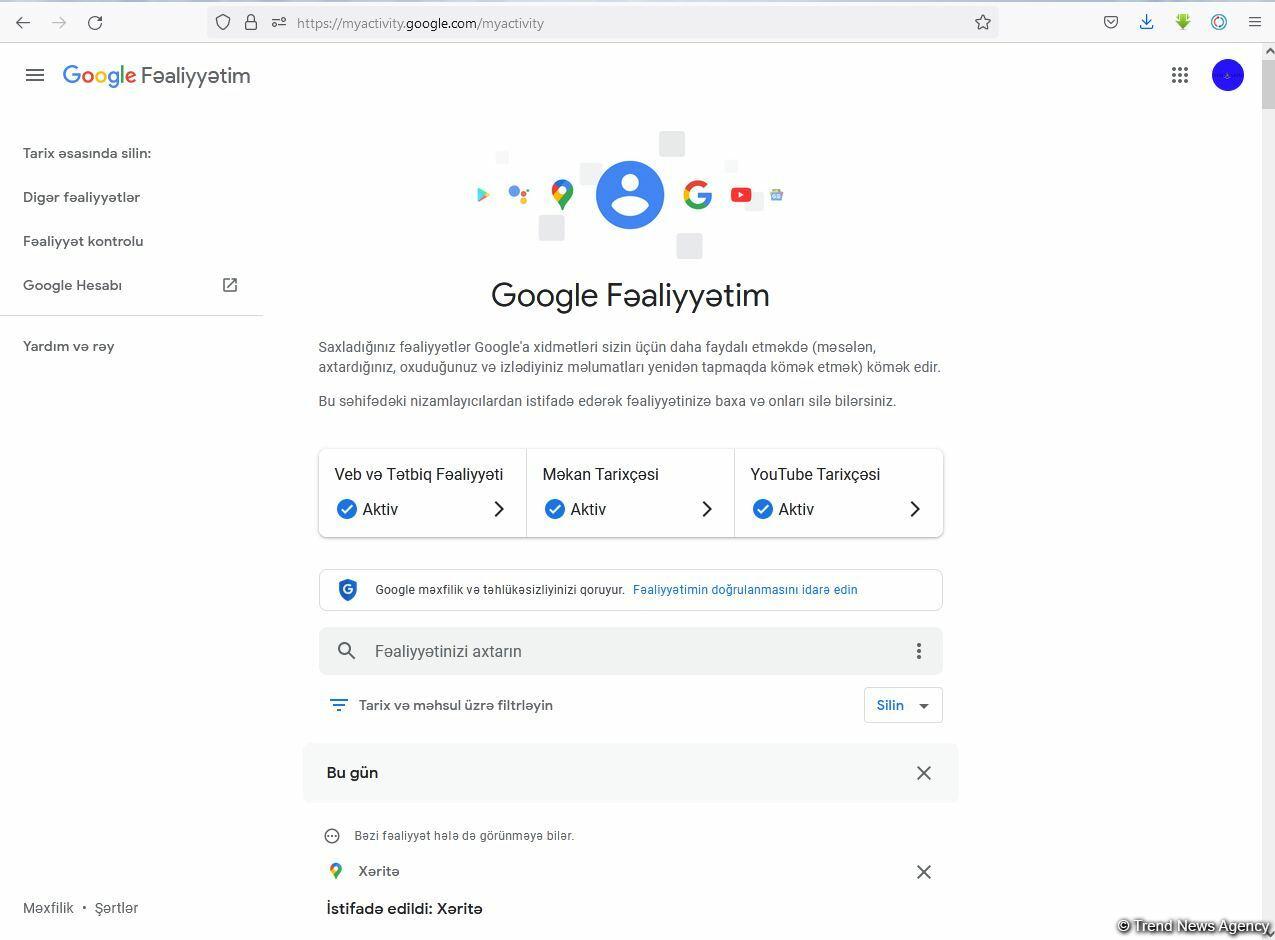The image size is (1275, 940).
Task: Click the Maps icon next to Xəritə
Action: pyautogui.click(x=336, y=871)
